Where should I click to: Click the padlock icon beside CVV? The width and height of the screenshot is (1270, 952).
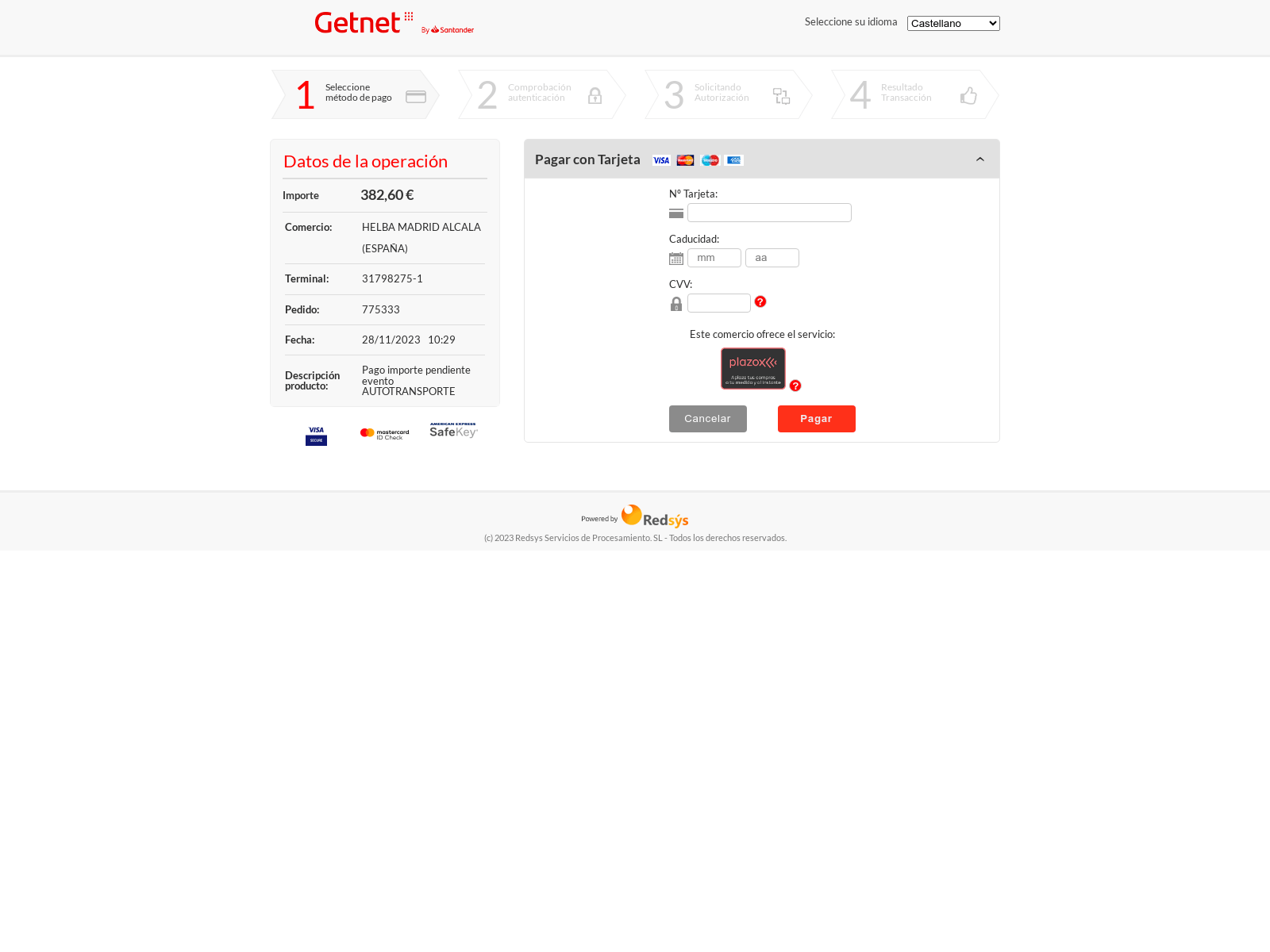(676, 304)
